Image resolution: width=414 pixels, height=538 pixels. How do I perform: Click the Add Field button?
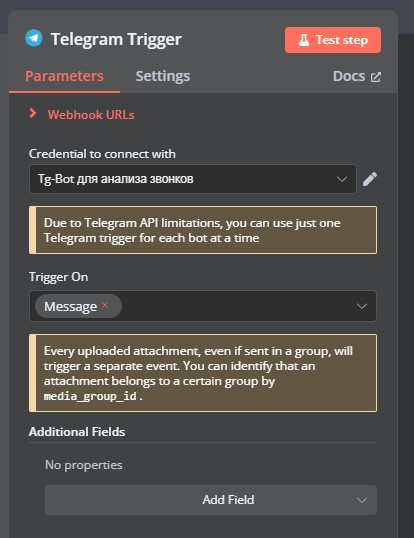[211, 500]
